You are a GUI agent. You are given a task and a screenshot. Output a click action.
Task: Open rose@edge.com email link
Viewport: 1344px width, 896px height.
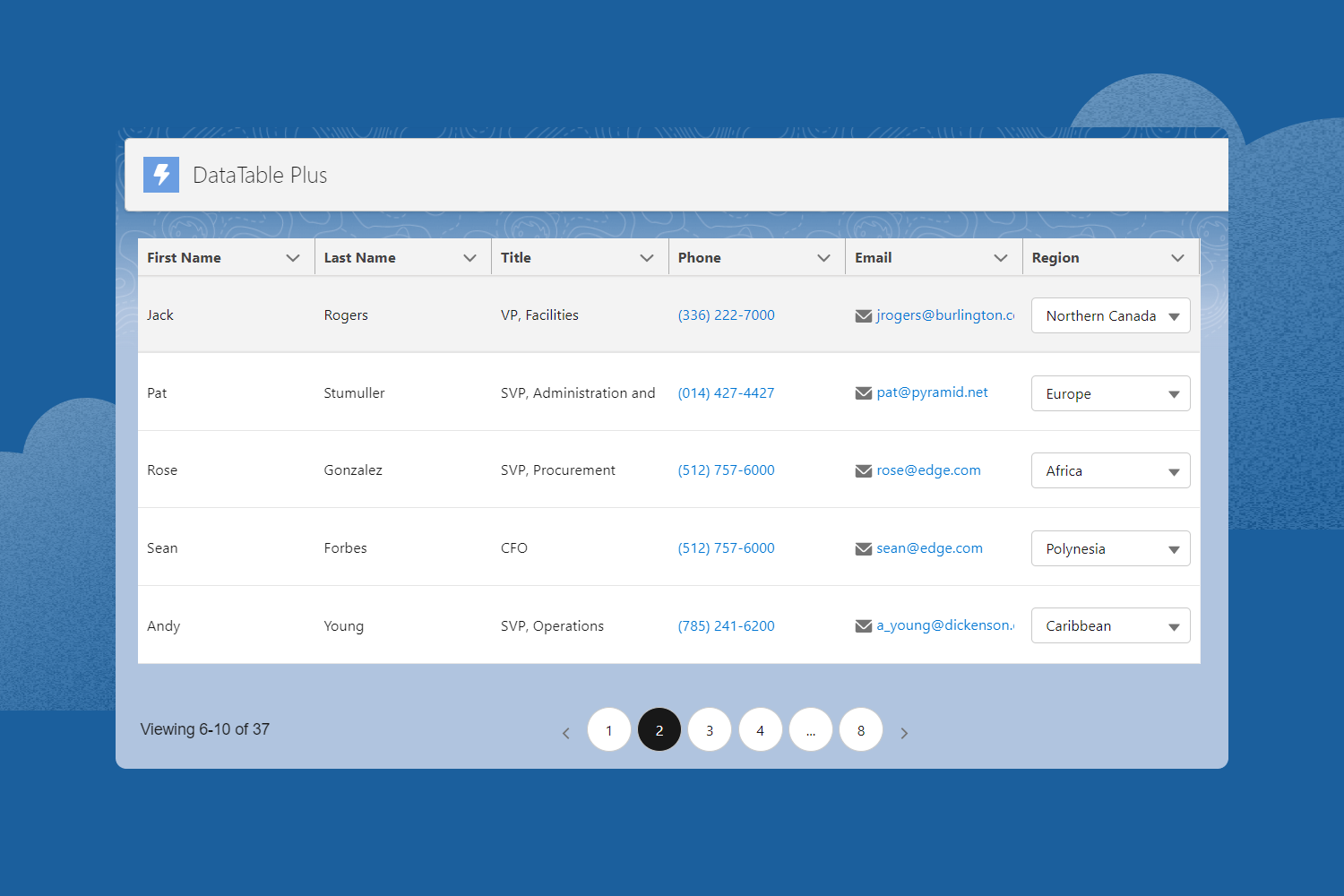(928, 470)
